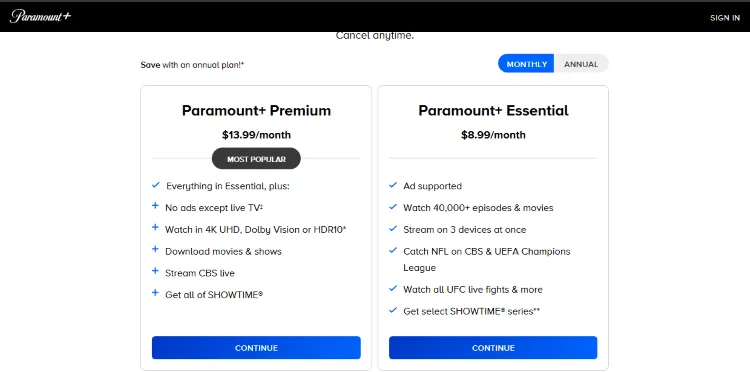Click plus icon beside Download movies & shows
This screenshot has width=750, height=372.
[155, 250]
